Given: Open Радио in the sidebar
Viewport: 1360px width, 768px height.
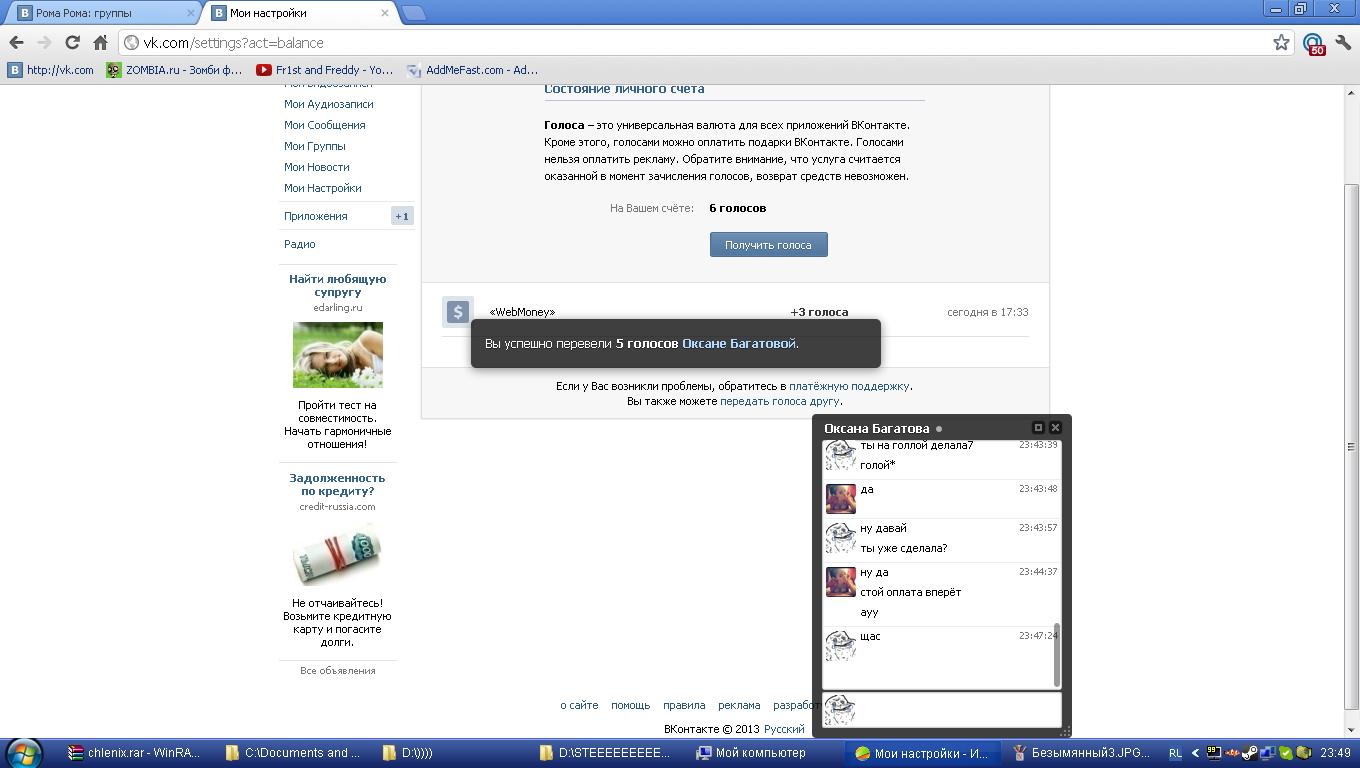Looking at the screenshot, I should (x=299, y=244).
